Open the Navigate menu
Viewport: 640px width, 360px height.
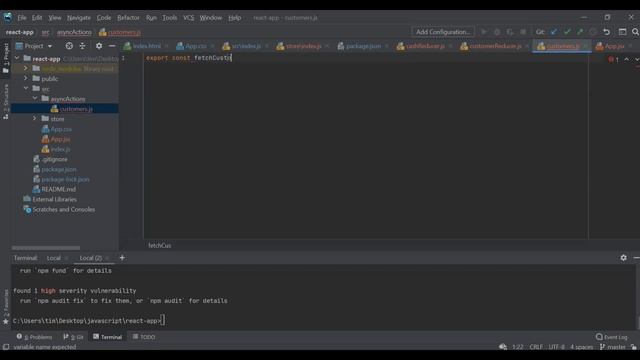pos(79,18)
